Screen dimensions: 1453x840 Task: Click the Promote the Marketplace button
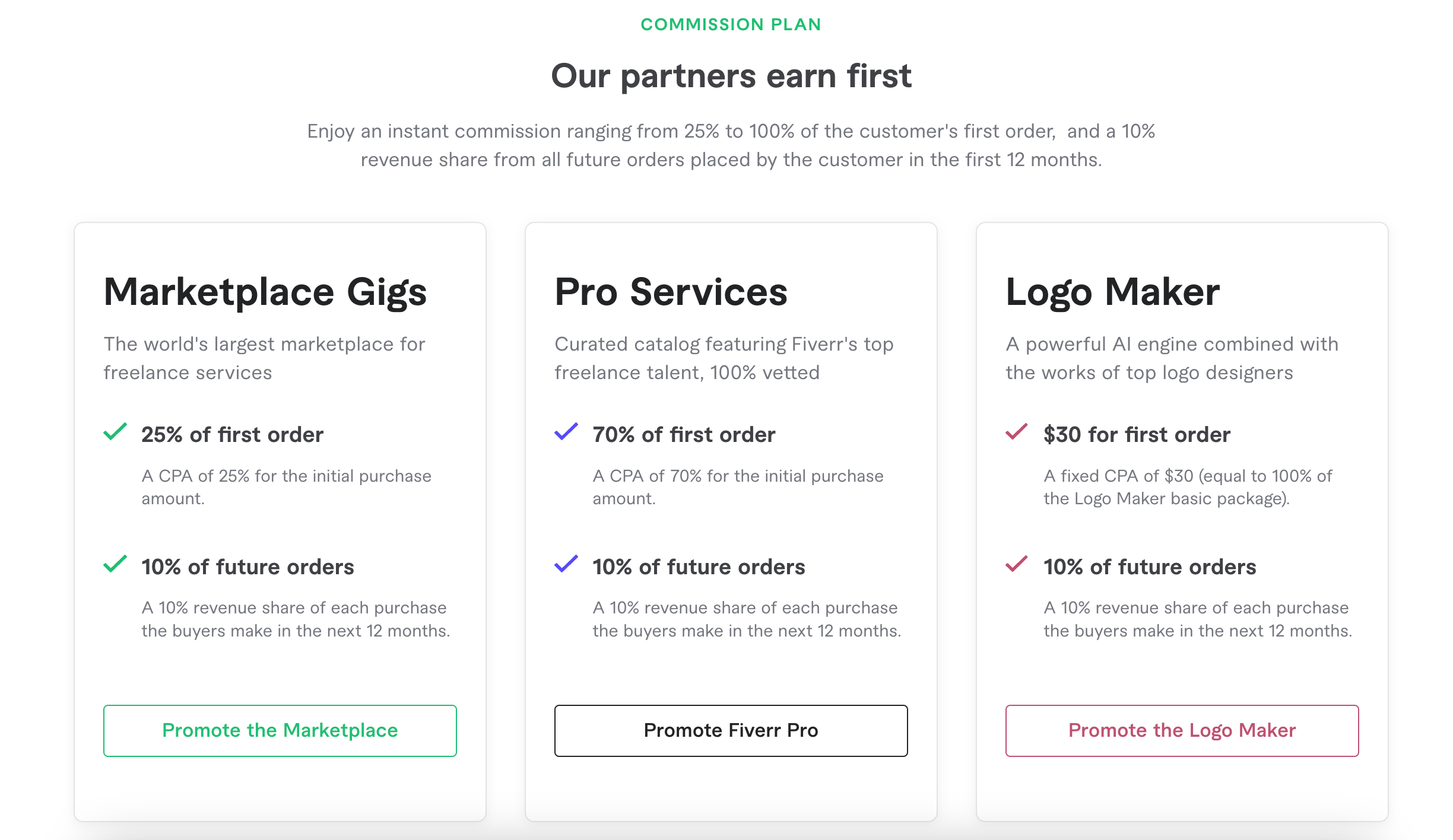coord(280,730)
